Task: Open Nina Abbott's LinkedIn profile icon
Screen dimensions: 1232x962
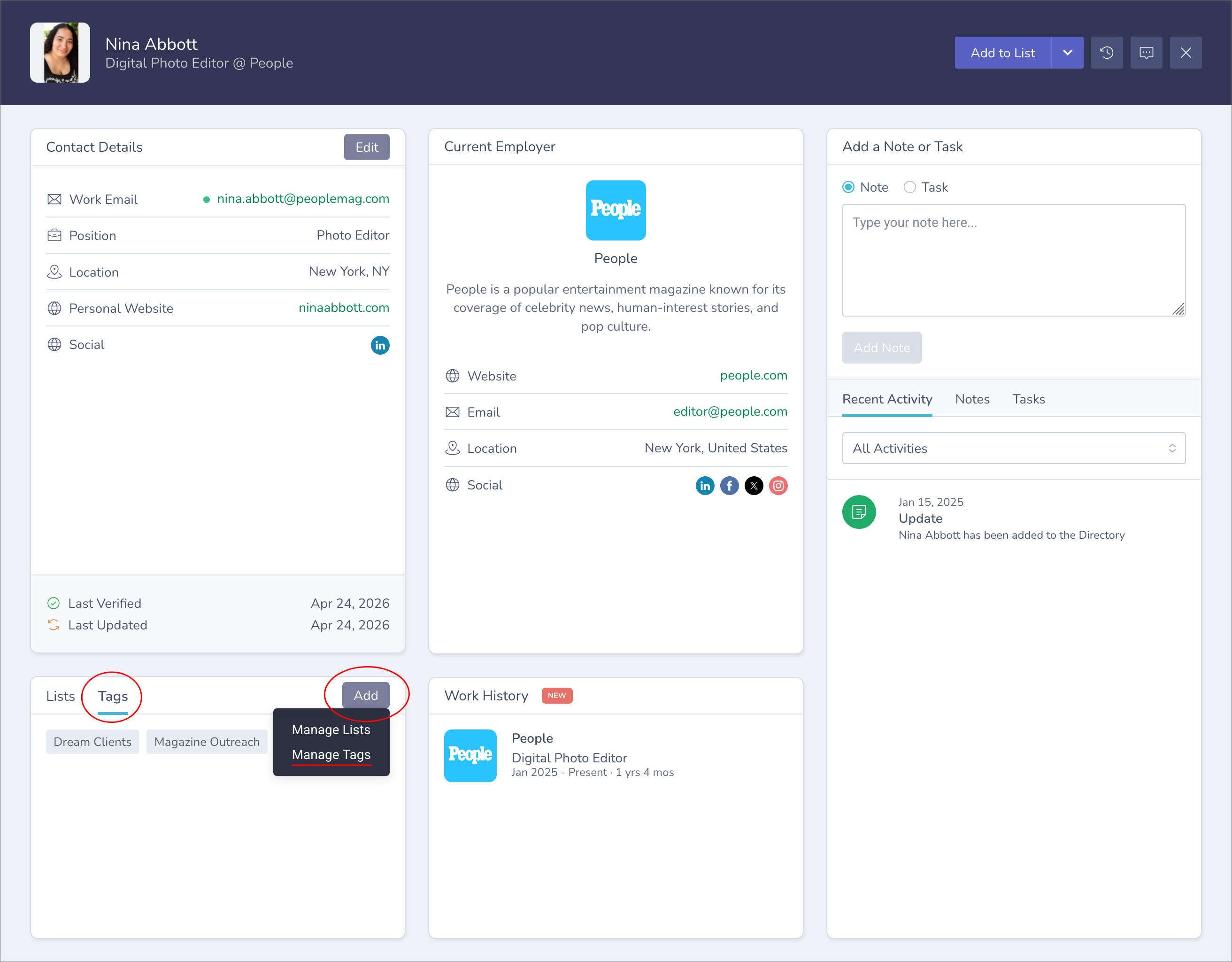Action: point(380,345)
